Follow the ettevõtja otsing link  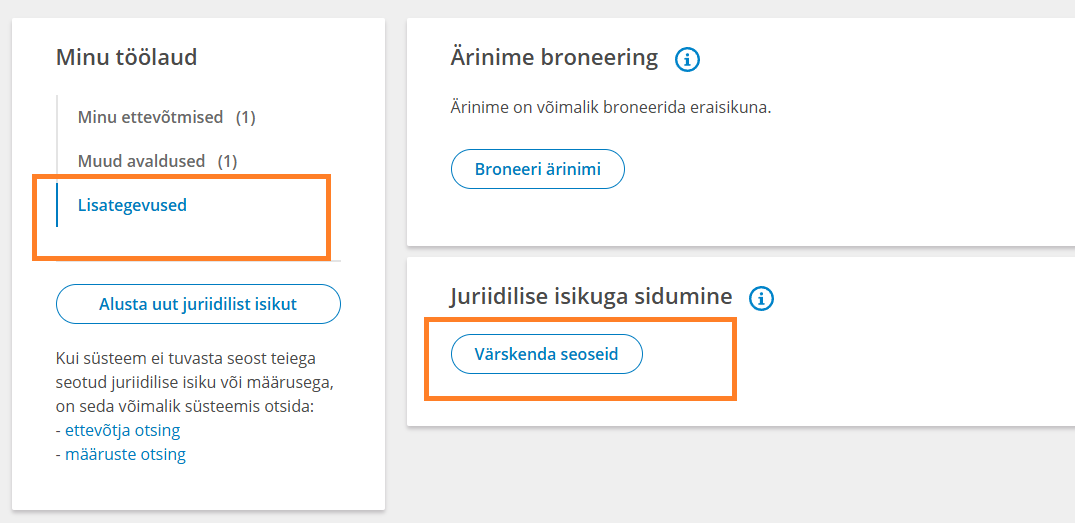(123, 430)
